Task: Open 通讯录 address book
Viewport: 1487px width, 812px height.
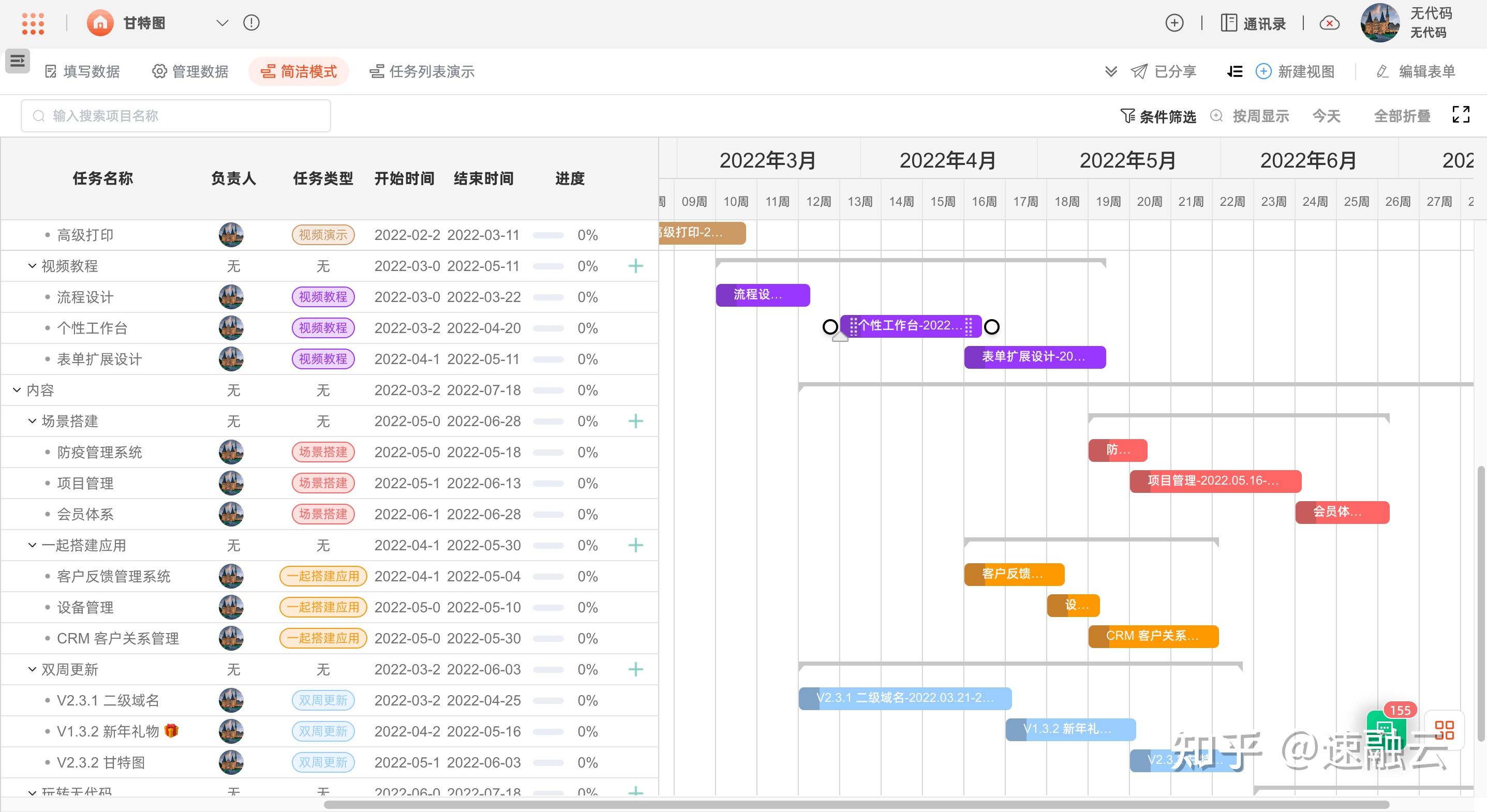Action: click(1253, 23)
